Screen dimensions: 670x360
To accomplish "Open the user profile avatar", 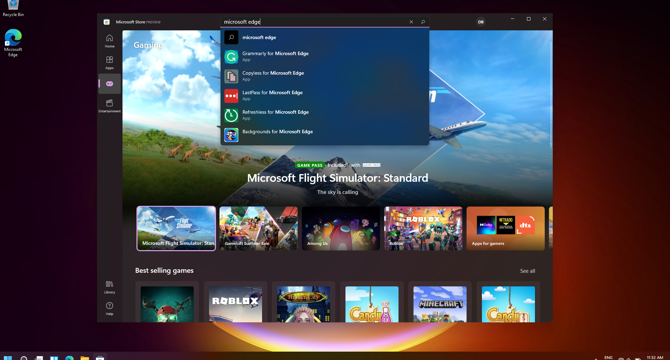I will 481,22.
